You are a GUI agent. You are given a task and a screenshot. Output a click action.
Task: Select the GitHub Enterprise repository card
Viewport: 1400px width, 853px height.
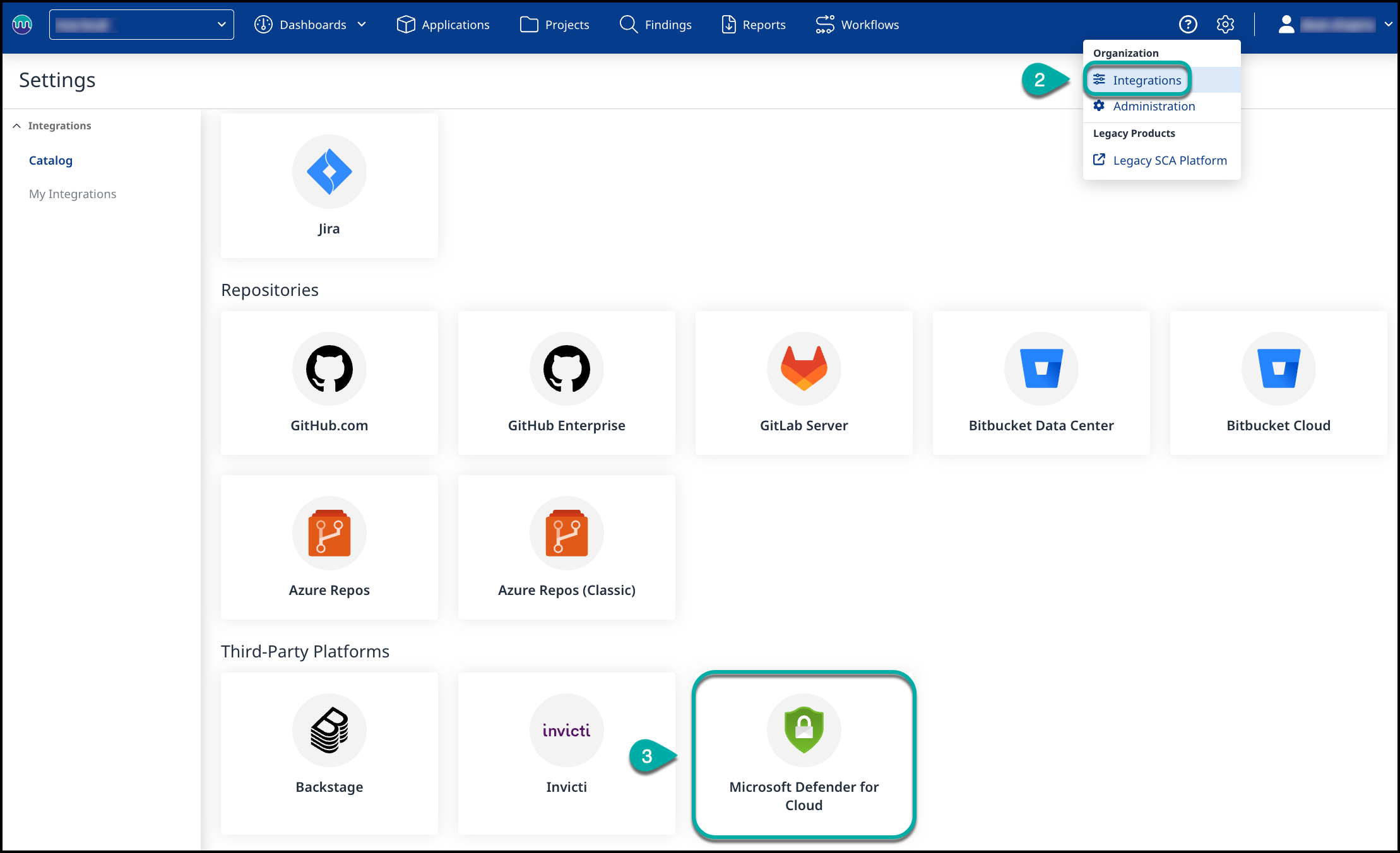pyautogui.click(x=566, y=382)
